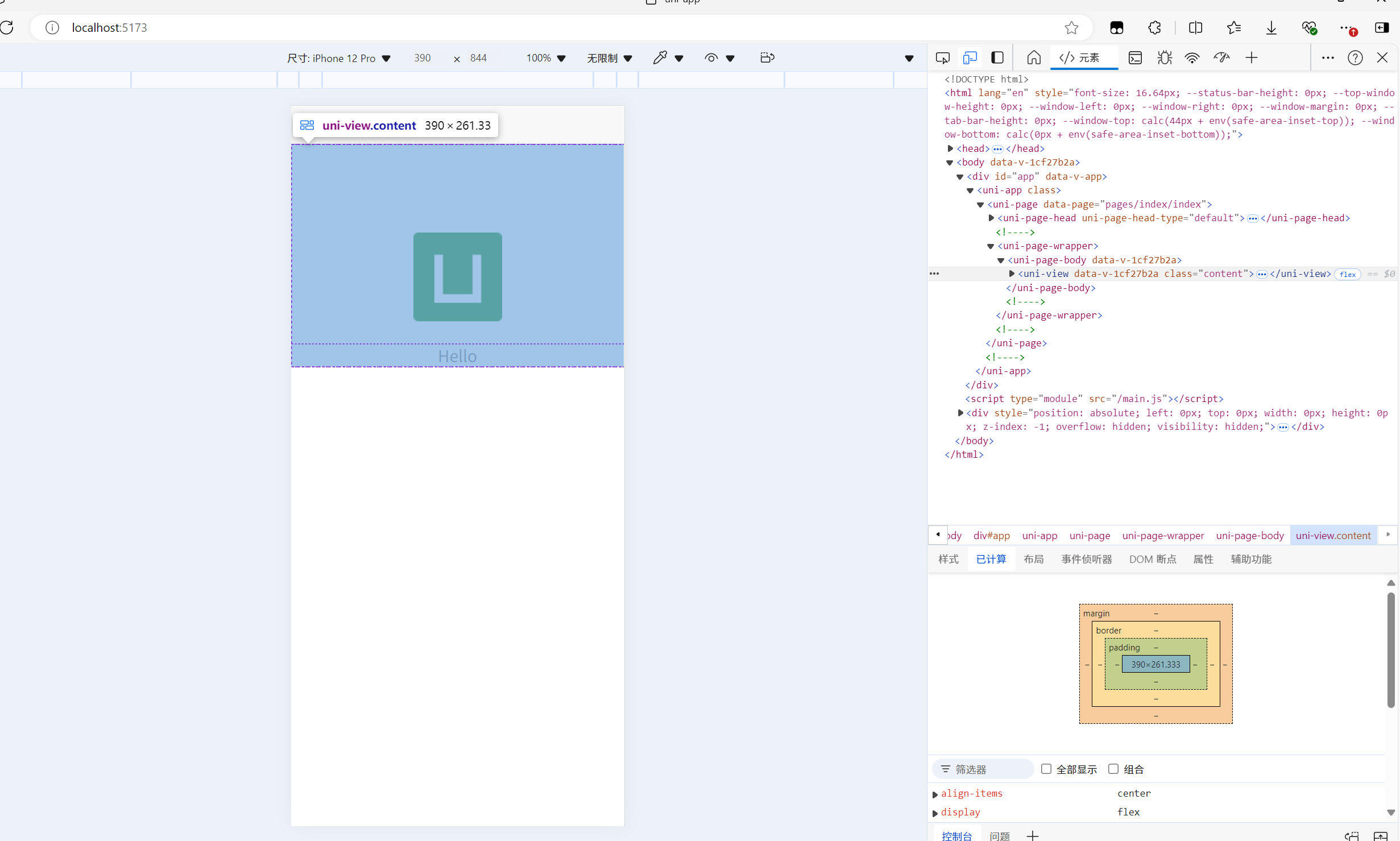Open the Sources debugger bug icon

pyautogui.click(x=1164, y=57)
